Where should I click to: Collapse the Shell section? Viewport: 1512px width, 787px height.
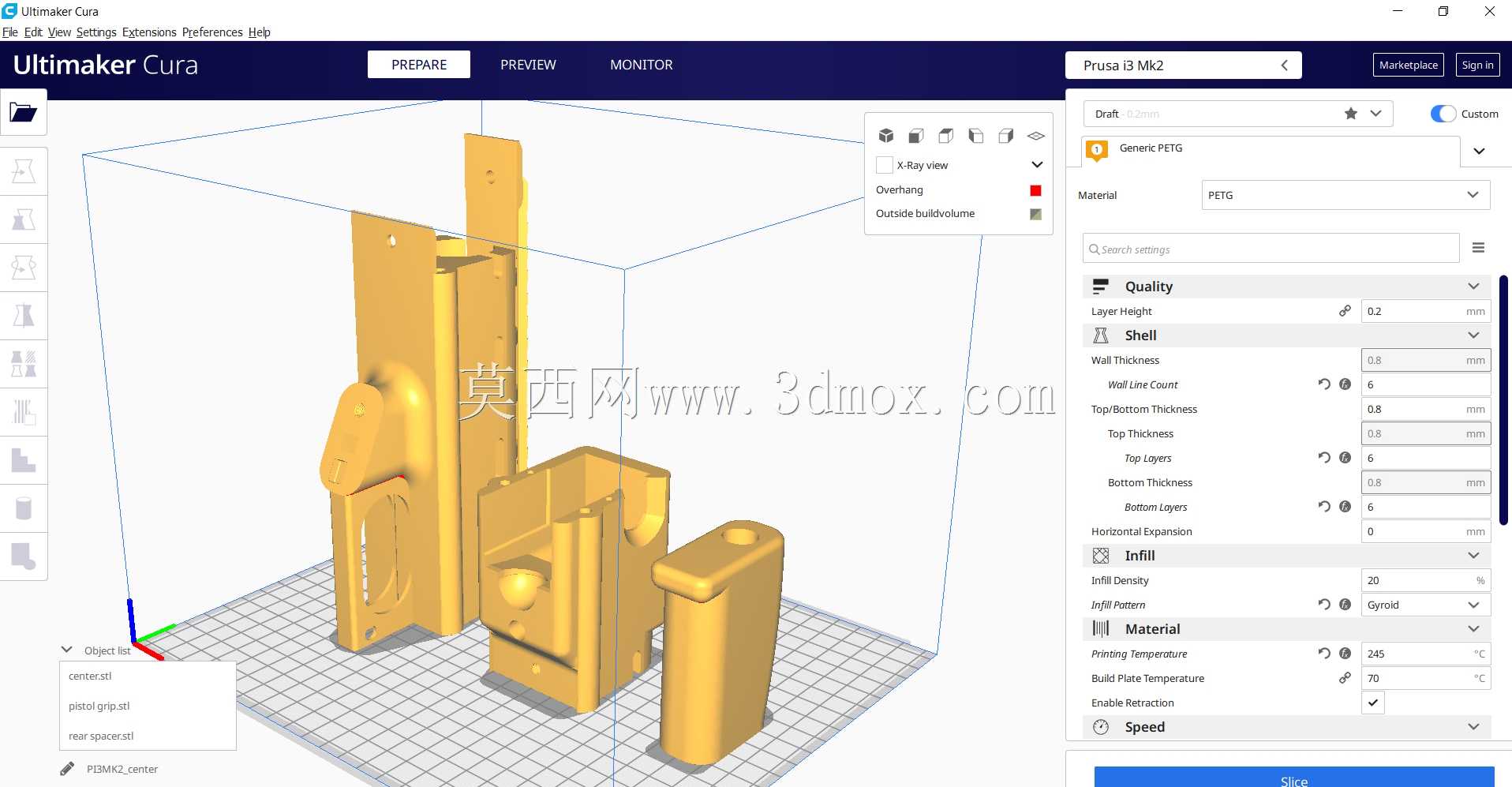coord(1473,335)
